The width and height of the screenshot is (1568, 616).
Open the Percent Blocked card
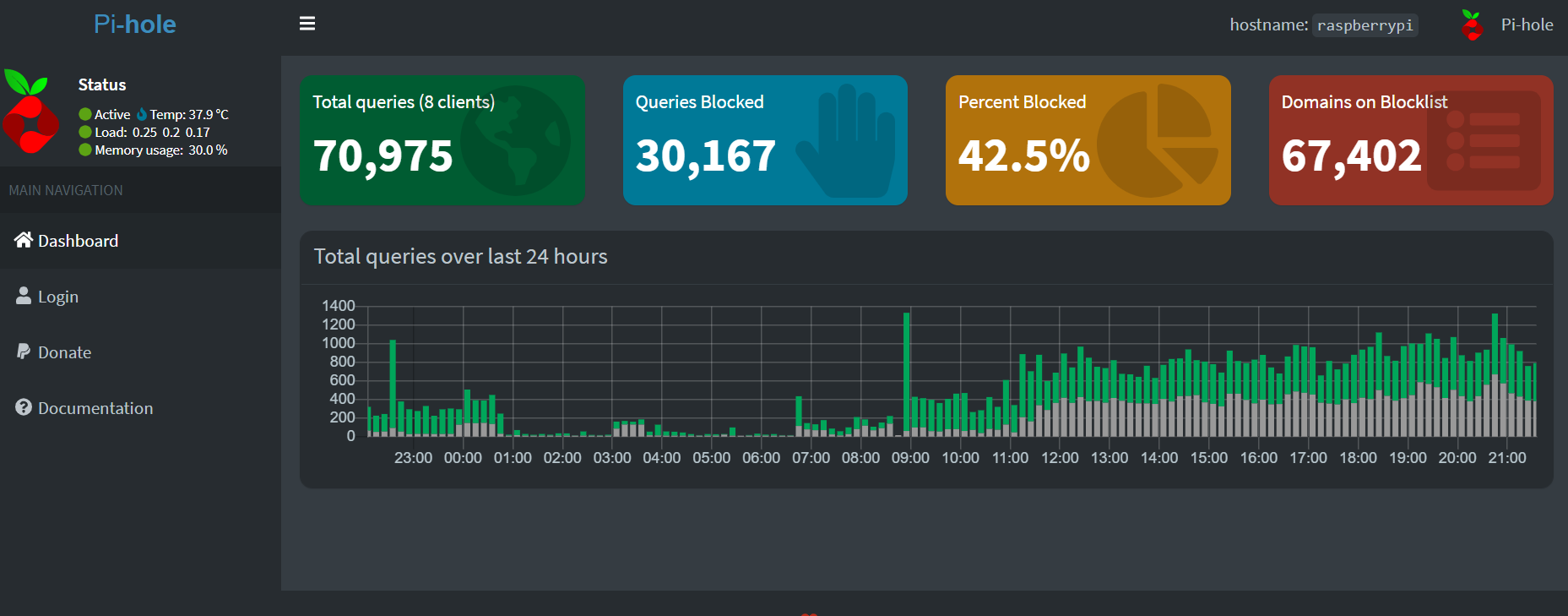1088,140
